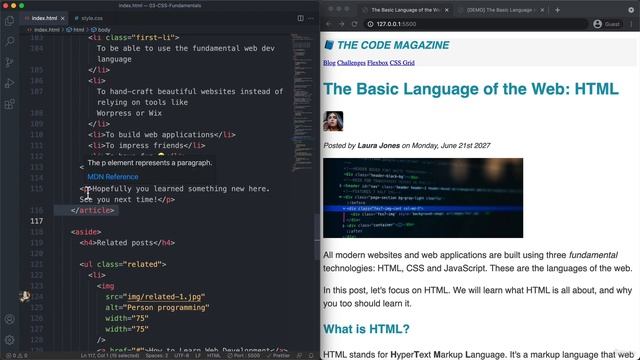This screenshot has width=640, height=360.
Task: Place cursor on the closing article tag line
Action: coord(92,210)
